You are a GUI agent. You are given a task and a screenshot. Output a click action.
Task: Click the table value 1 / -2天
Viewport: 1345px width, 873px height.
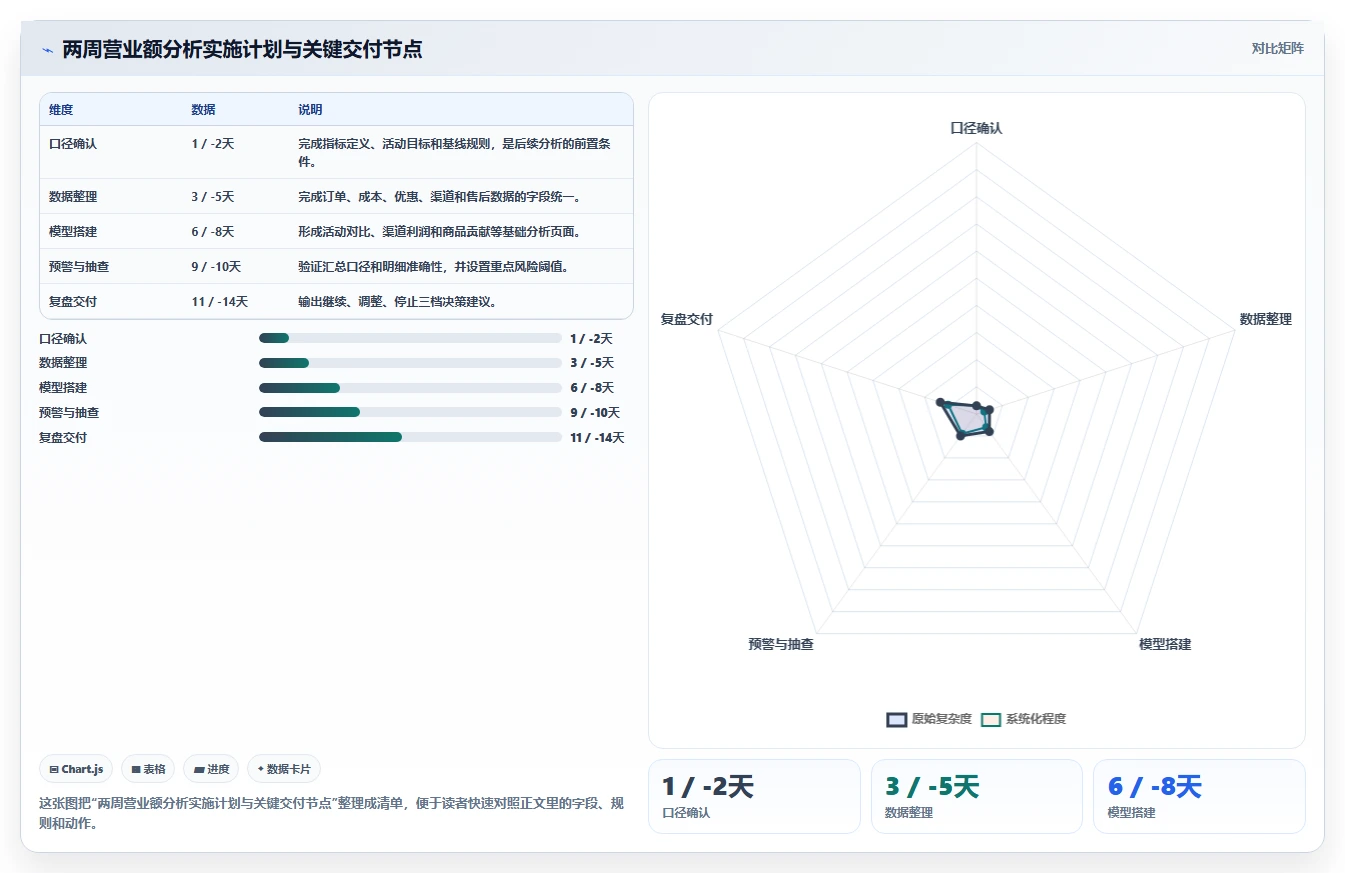pyautogui.click(x=212, y=144)
